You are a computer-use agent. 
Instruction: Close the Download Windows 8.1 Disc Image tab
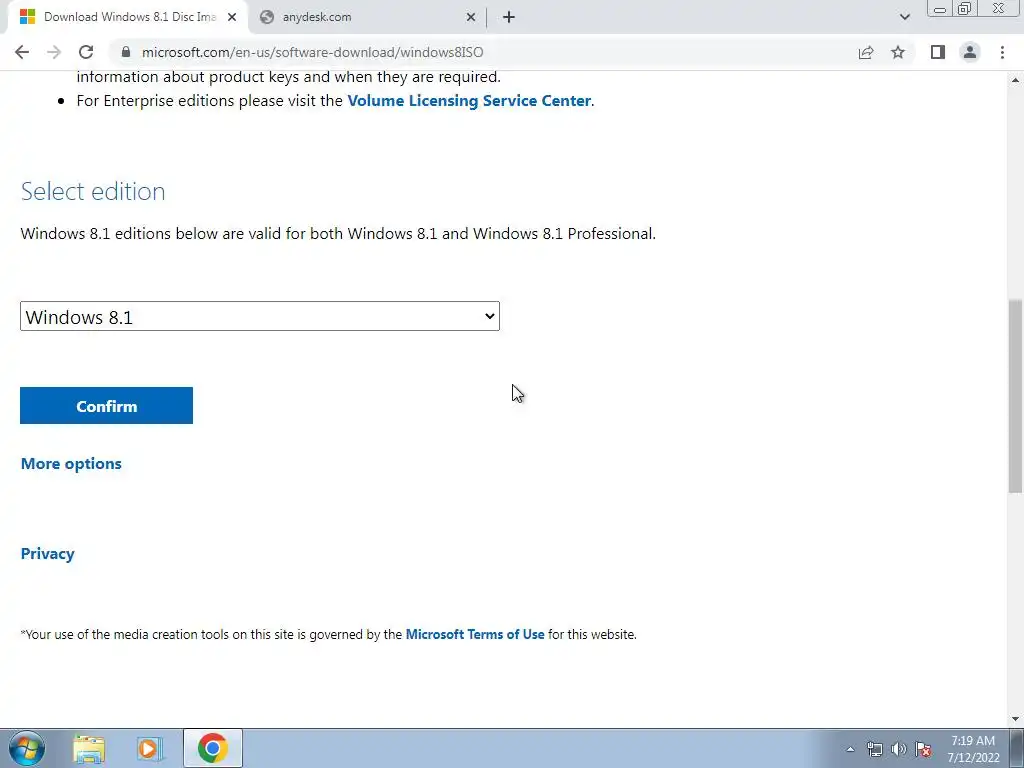pyautogui.click(x=232, y=17)
